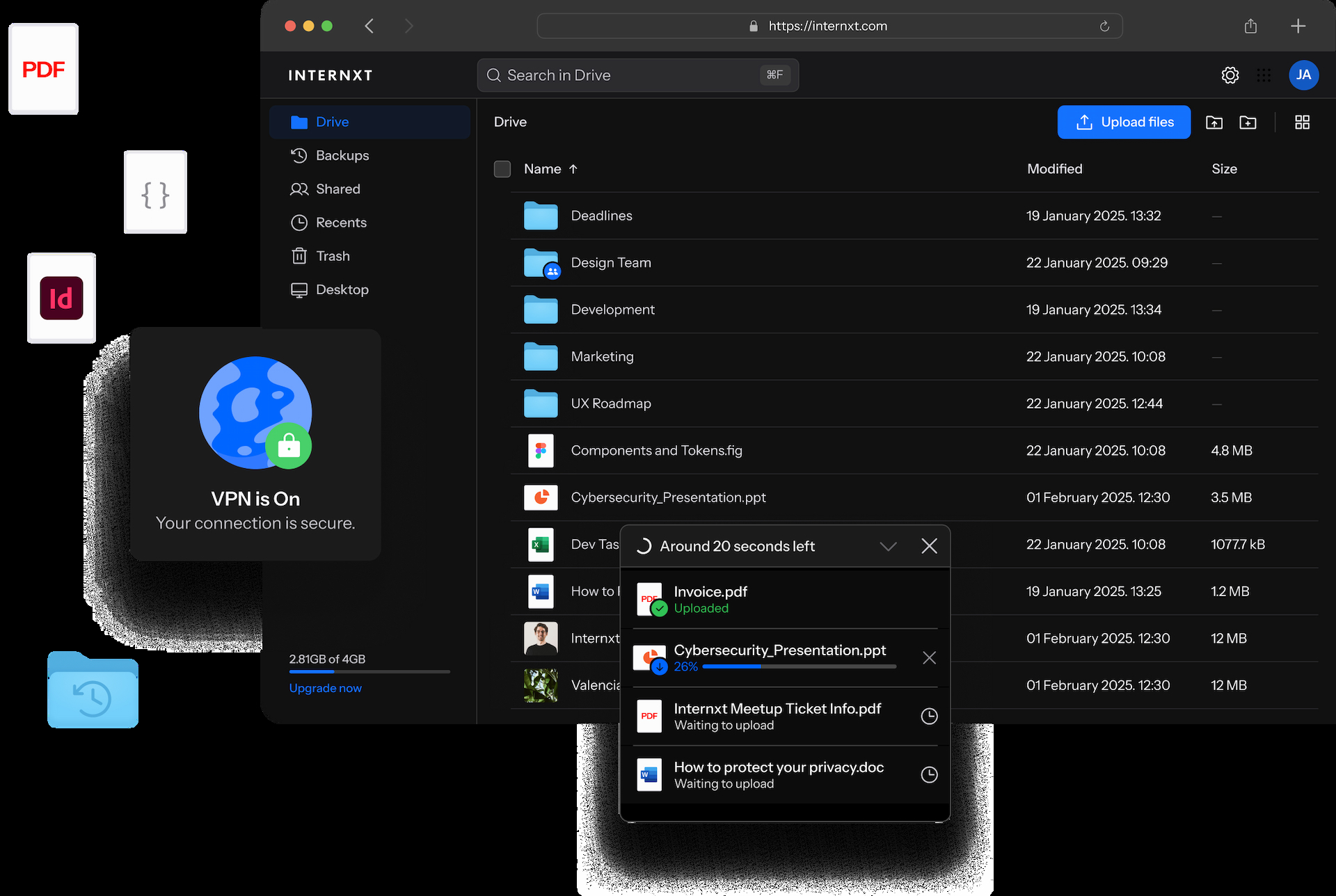Click the Figma icon on Components and Tokens.fig
This screenshot has height=896, width=1336.
541,450
